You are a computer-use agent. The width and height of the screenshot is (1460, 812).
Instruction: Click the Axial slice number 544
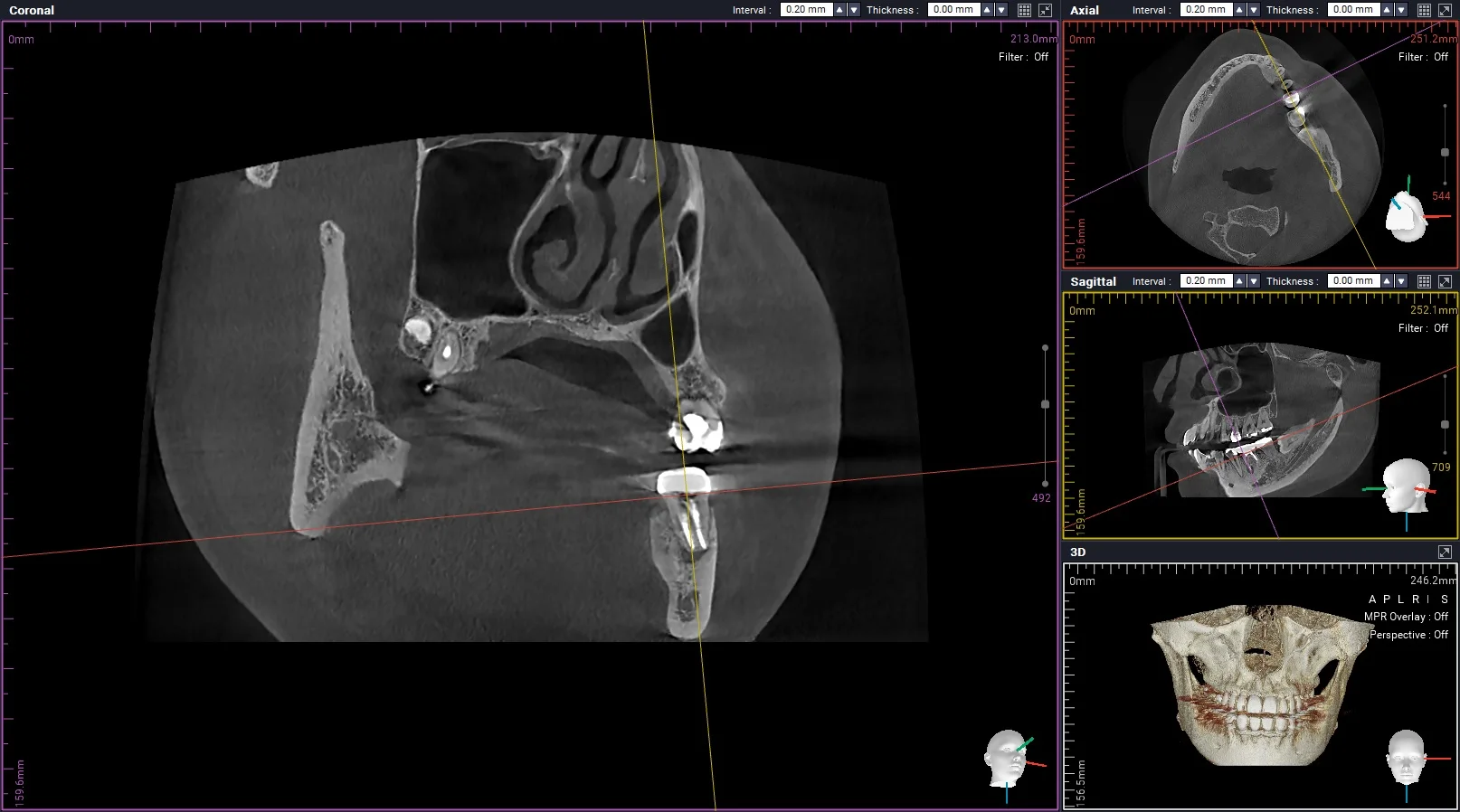tap(1441, 196)
